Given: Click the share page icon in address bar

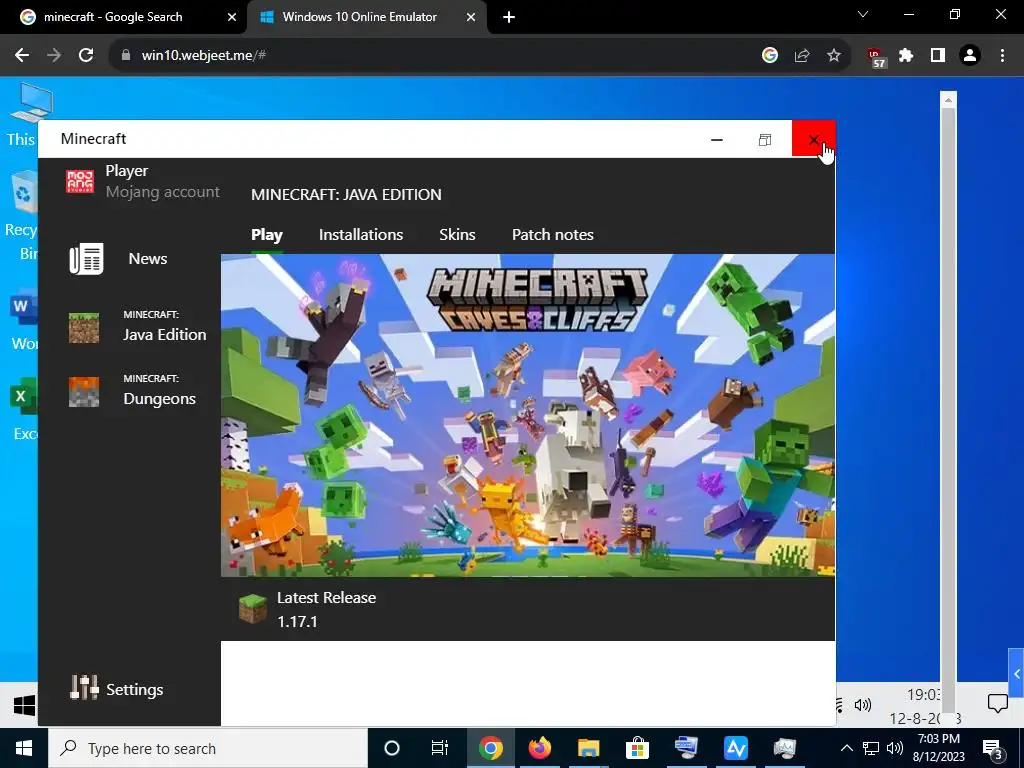Looking at the screenshot, I should (x=802, y=56).
